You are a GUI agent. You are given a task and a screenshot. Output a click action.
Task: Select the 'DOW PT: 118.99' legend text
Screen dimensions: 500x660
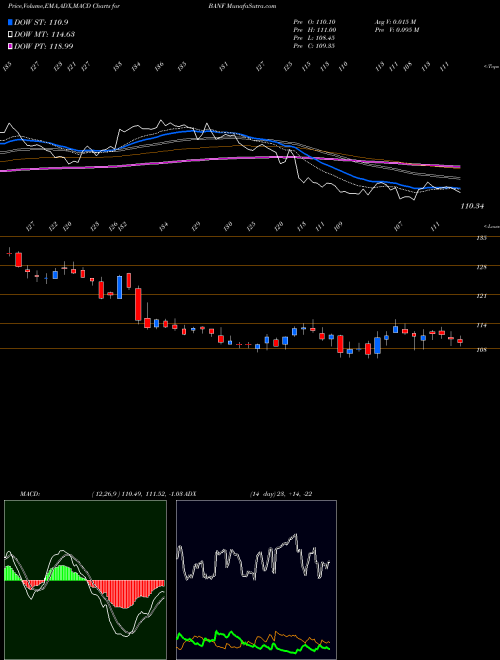point(43,46)
